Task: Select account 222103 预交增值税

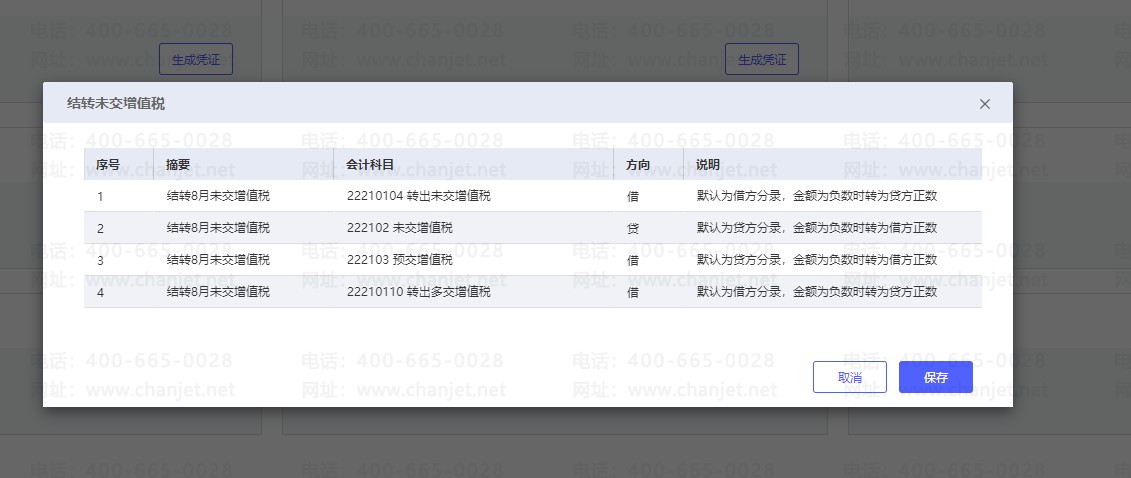Action: point(400,260)
